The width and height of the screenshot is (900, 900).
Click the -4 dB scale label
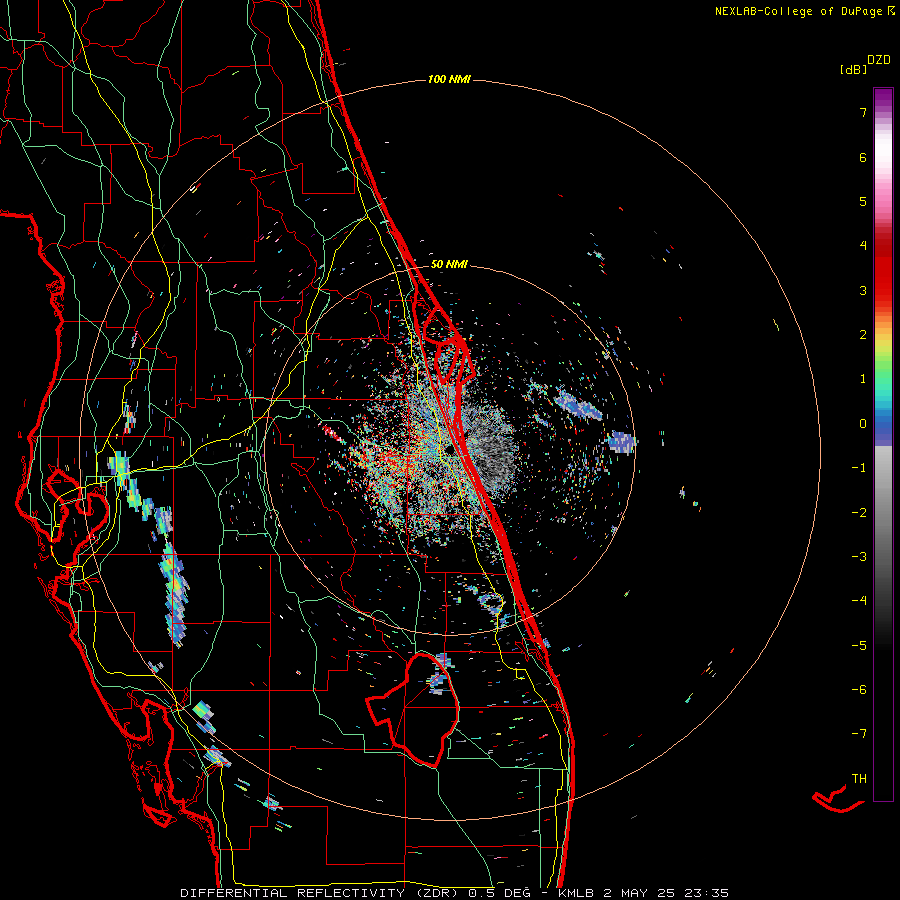click(x=859, y=601)
